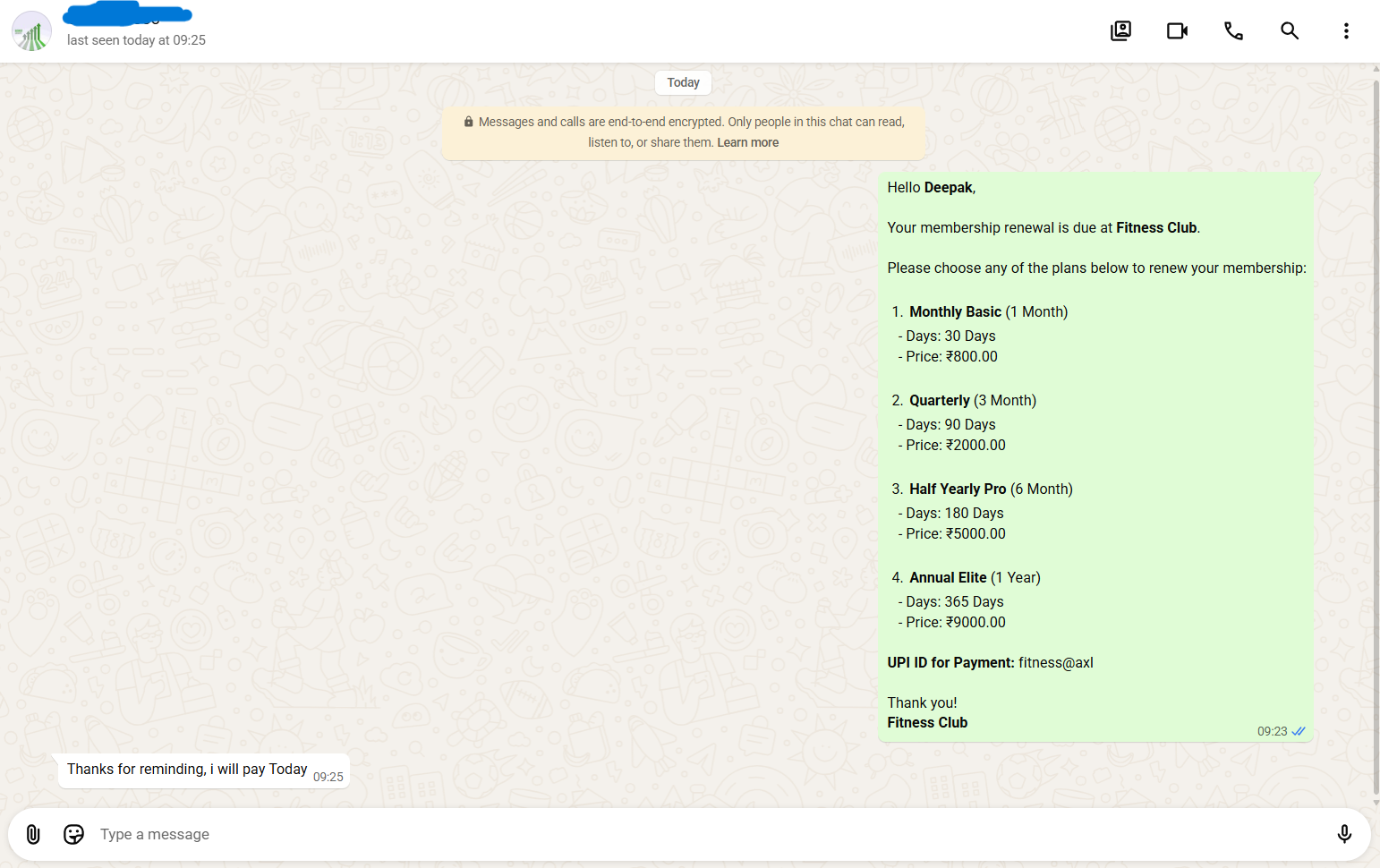This screenshot has width=1380, height=868.
Task: Attach a file with the paperclip icon
Action: pos(33,834)
